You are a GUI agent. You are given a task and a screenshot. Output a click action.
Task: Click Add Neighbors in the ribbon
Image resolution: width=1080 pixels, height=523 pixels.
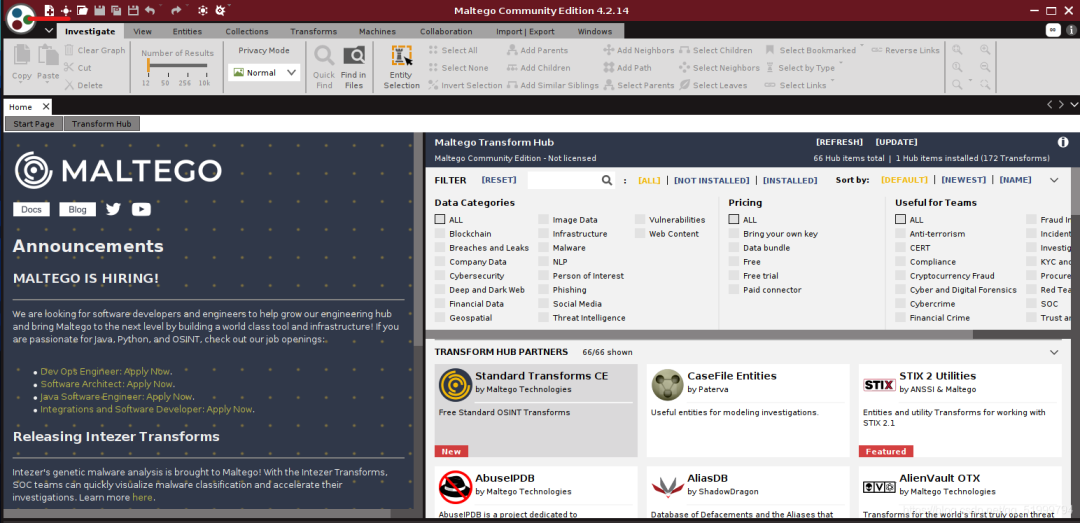click(638, 50)
